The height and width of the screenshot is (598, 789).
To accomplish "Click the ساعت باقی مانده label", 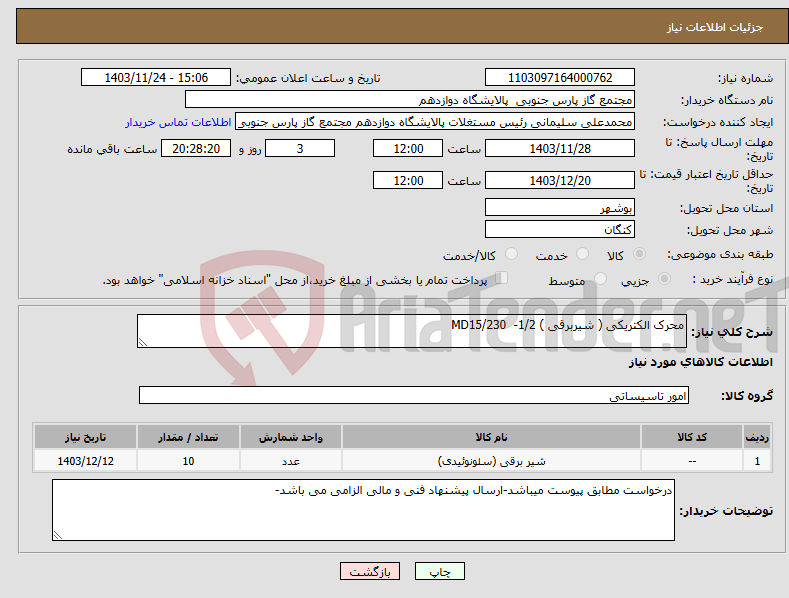I will 112,150.
